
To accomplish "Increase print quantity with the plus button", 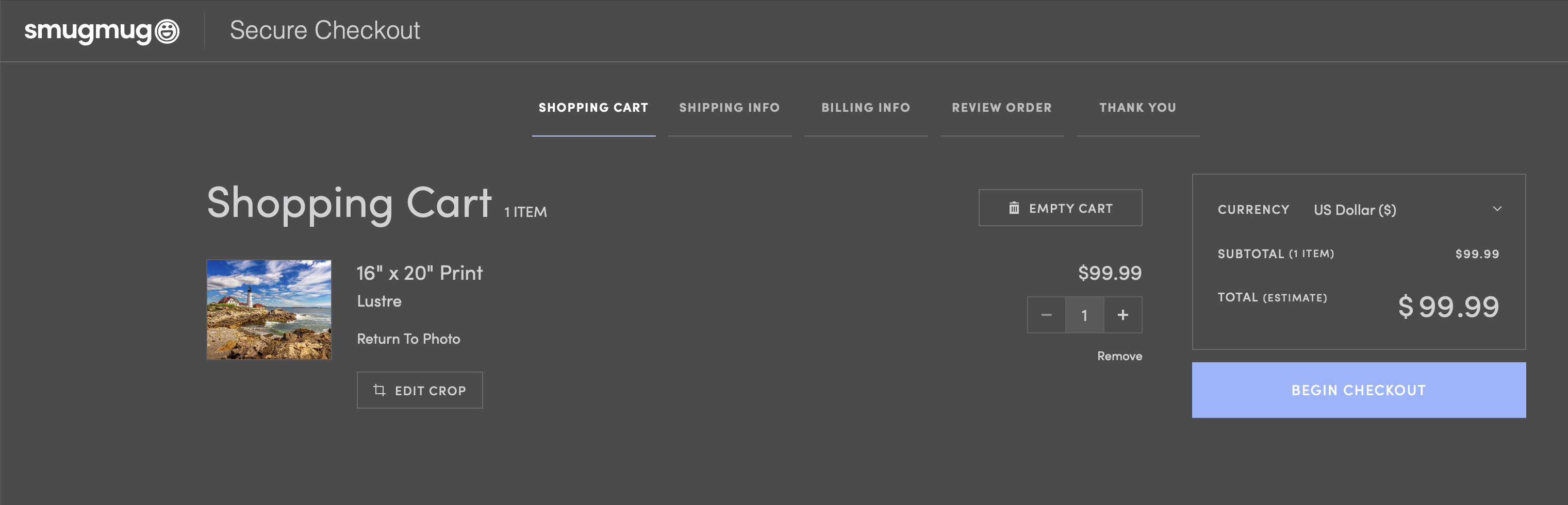I will 1123,315.
